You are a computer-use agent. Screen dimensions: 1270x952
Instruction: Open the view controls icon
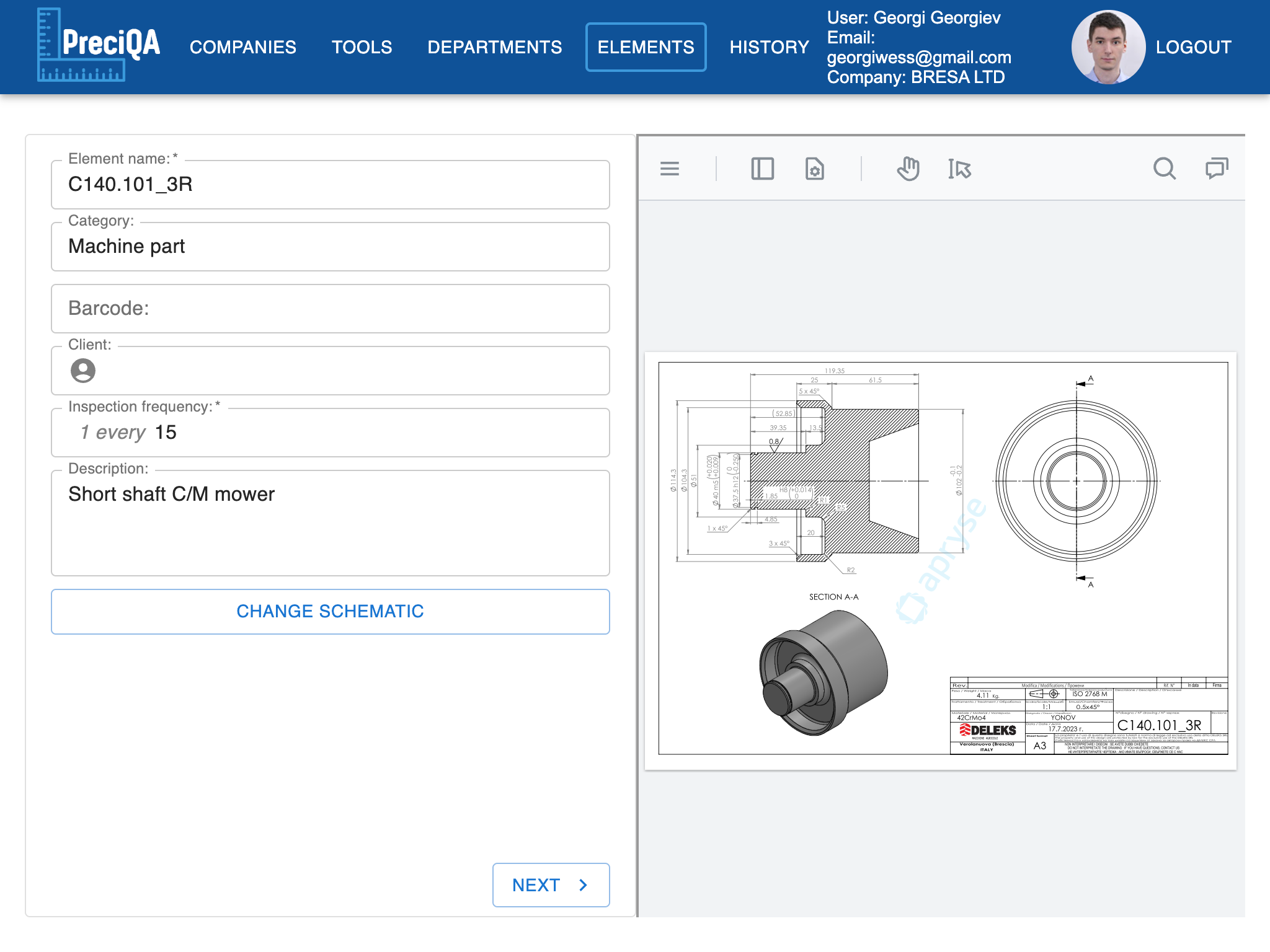click(815, 169)
